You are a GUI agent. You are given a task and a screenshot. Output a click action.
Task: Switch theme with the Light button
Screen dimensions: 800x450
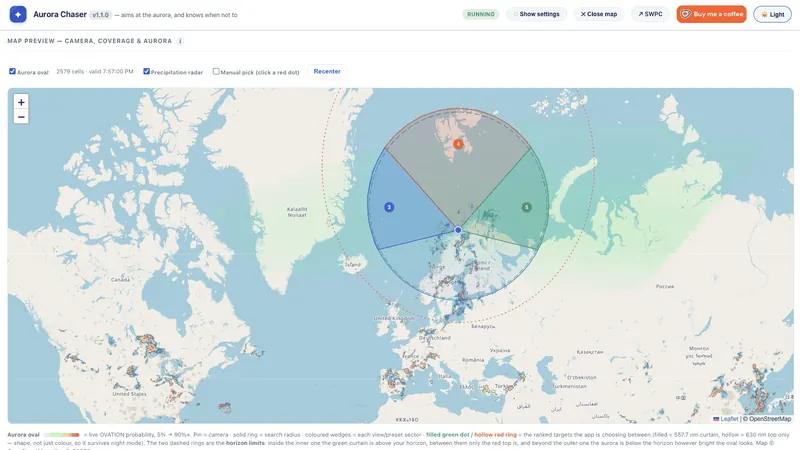point(772,14)
